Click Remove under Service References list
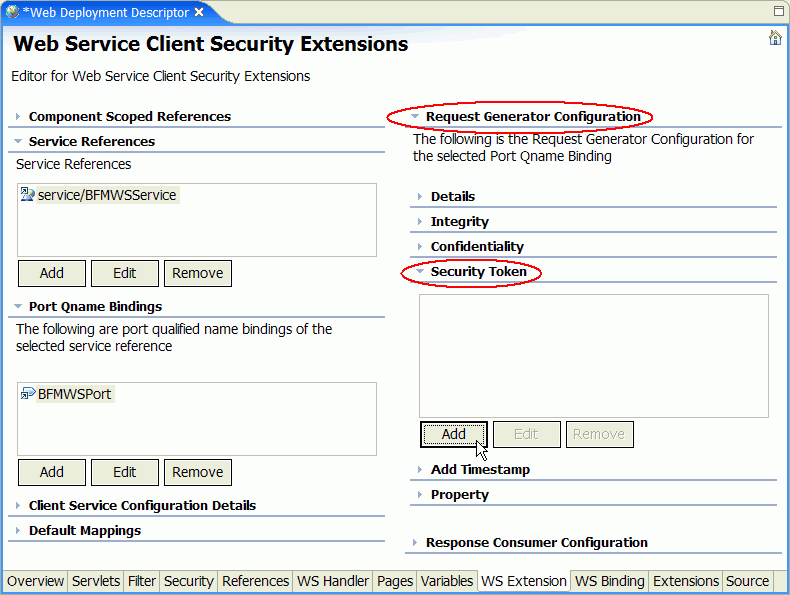 pyautogui.click(x=198, y=273)
